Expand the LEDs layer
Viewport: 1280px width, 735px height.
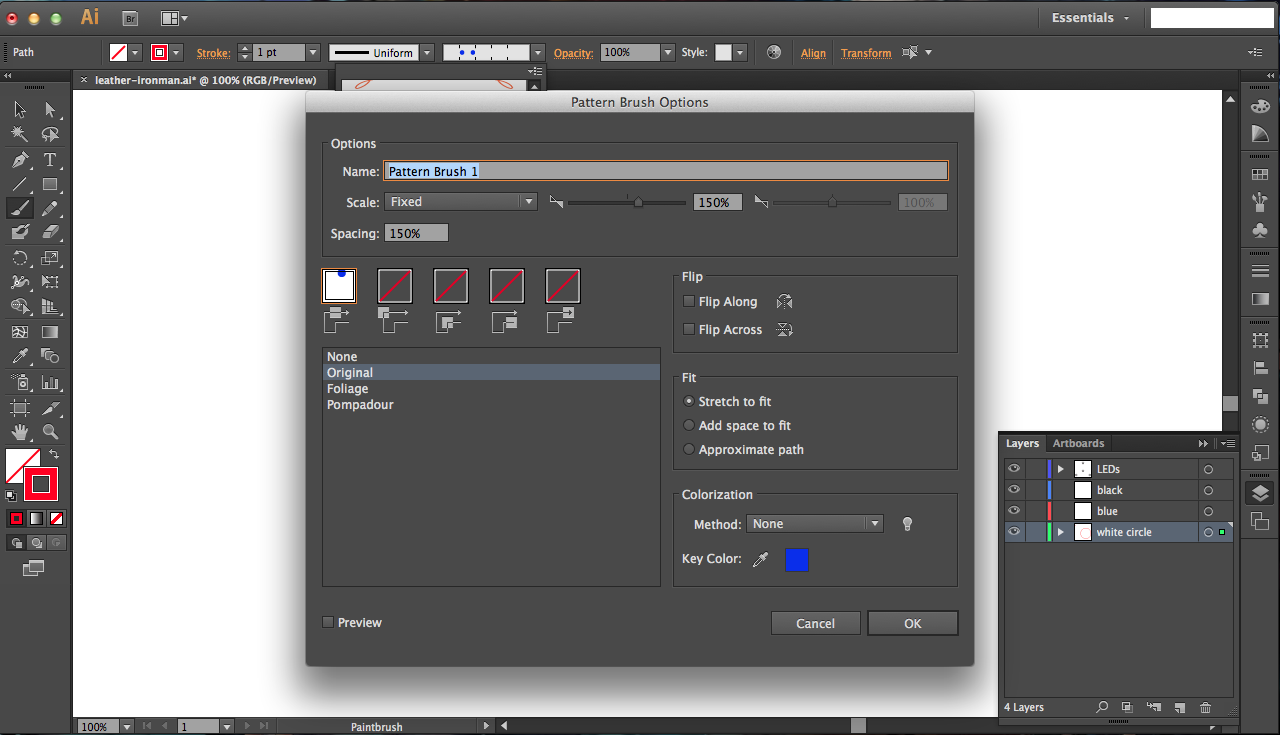1060,469
